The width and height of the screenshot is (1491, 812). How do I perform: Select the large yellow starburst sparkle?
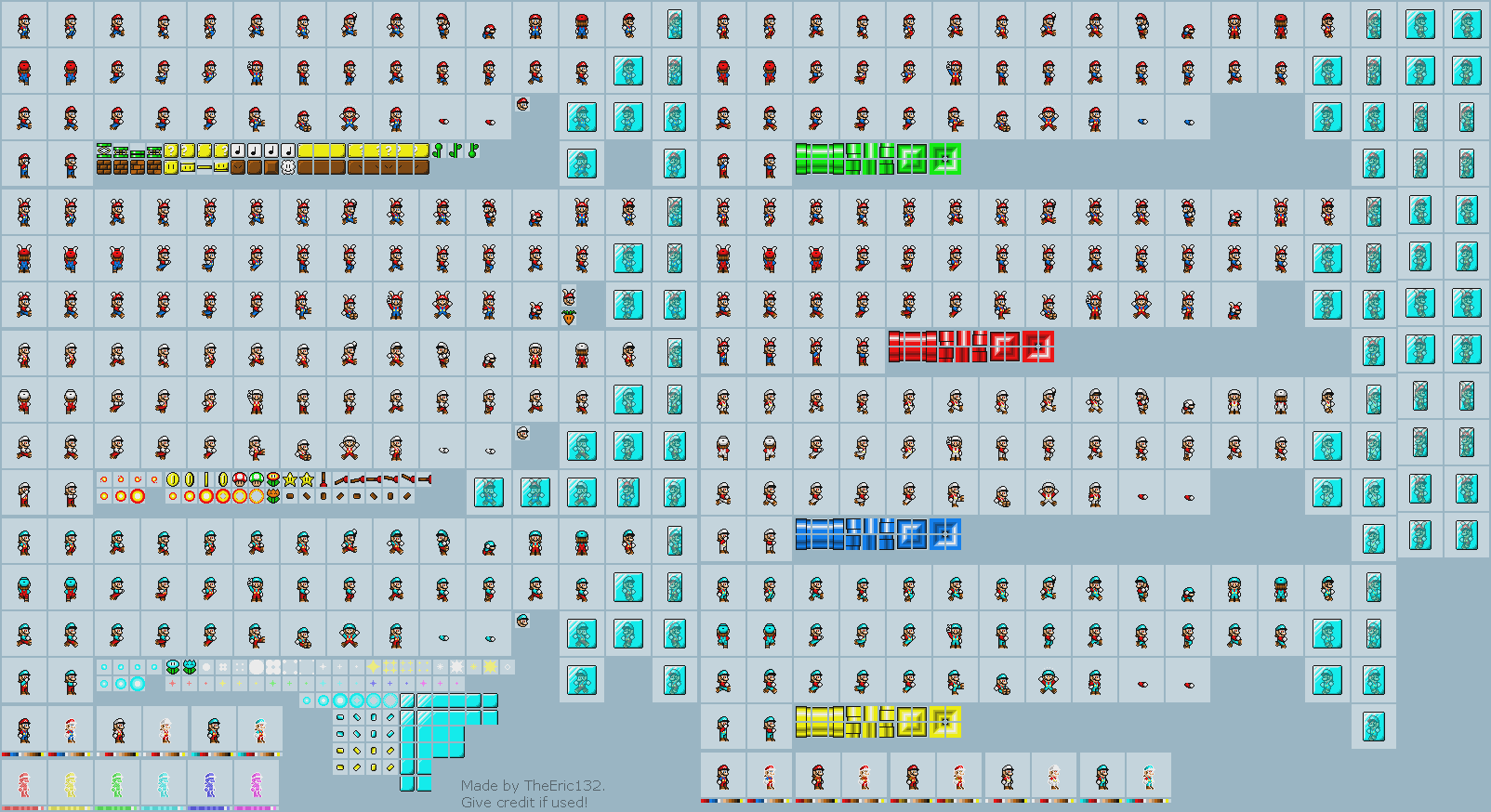coord(490,666)
